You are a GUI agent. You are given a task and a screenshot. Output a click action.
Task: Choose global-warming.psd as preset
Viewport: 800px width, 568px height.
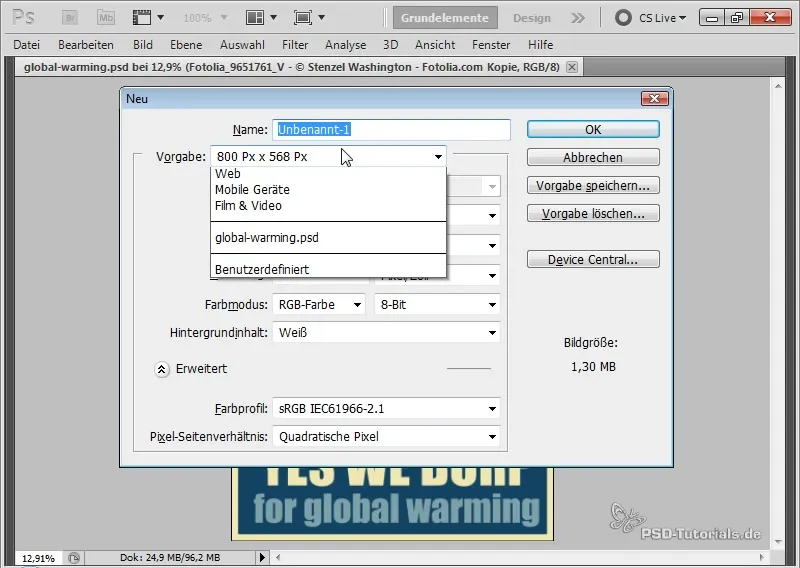tap(328, 238)
